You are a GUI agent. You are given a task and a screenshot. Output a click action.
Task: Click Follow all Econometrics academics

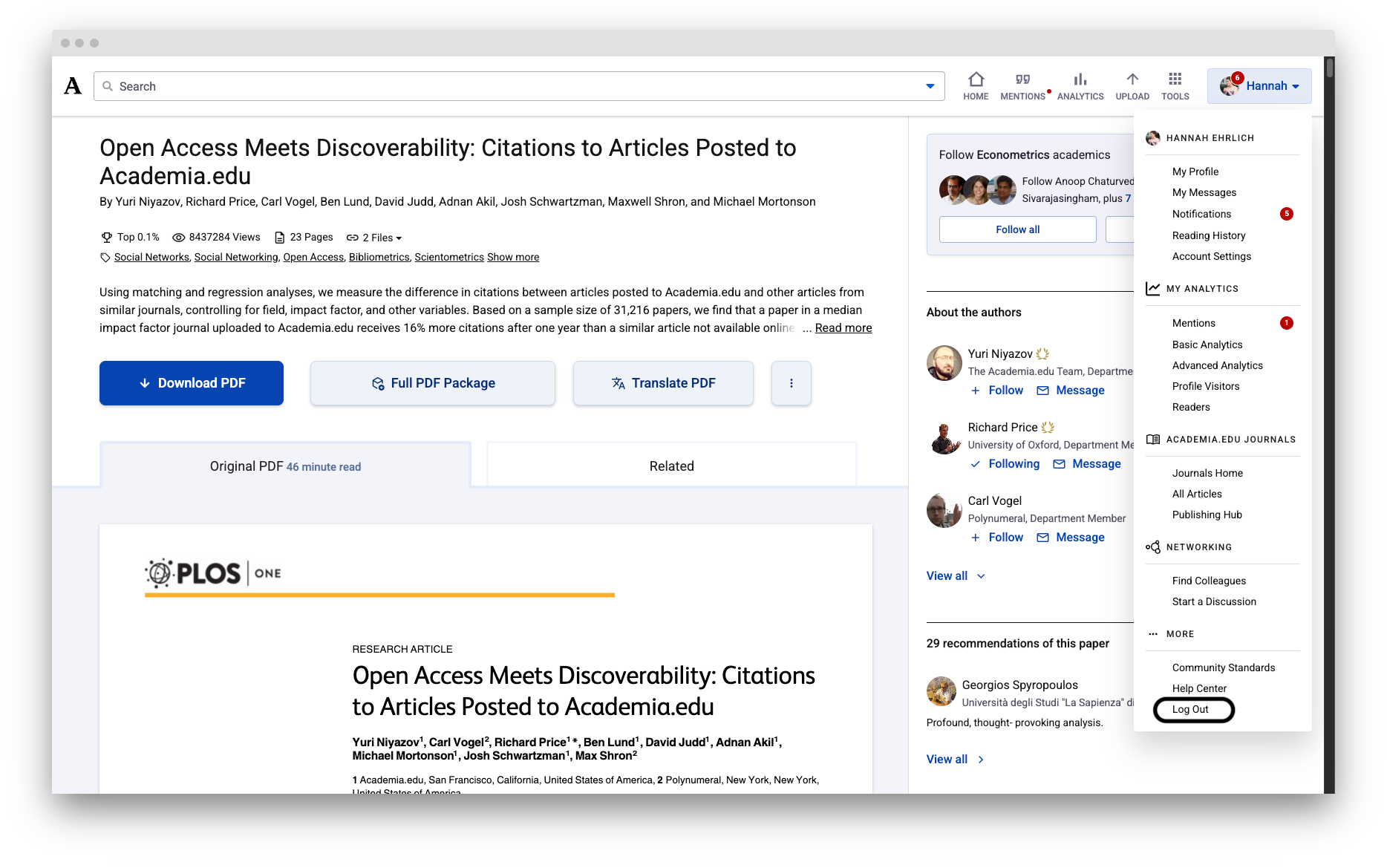[x=1017, y=229]
